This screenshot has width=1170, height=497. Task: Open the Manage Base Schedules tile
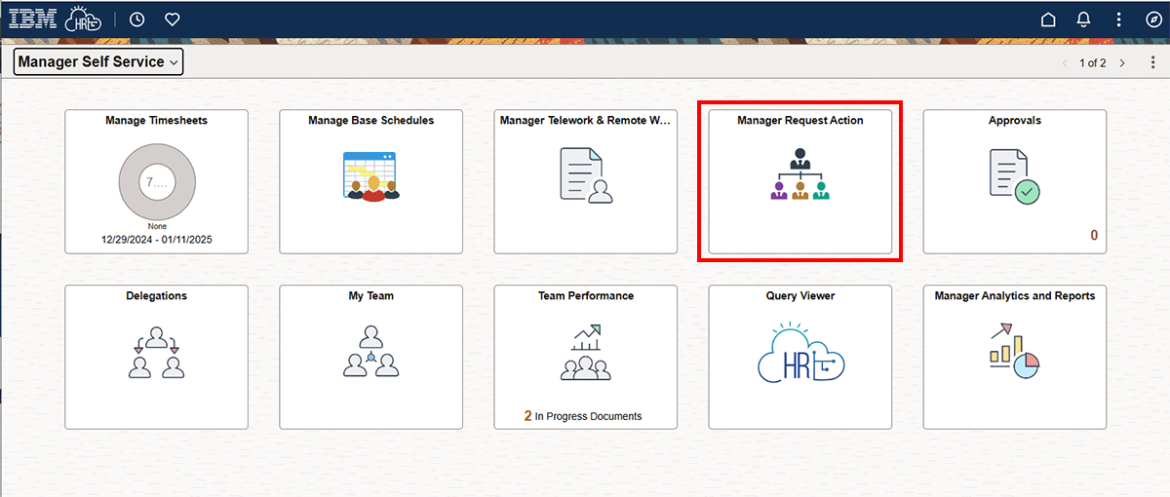click(x=370, y=182)
